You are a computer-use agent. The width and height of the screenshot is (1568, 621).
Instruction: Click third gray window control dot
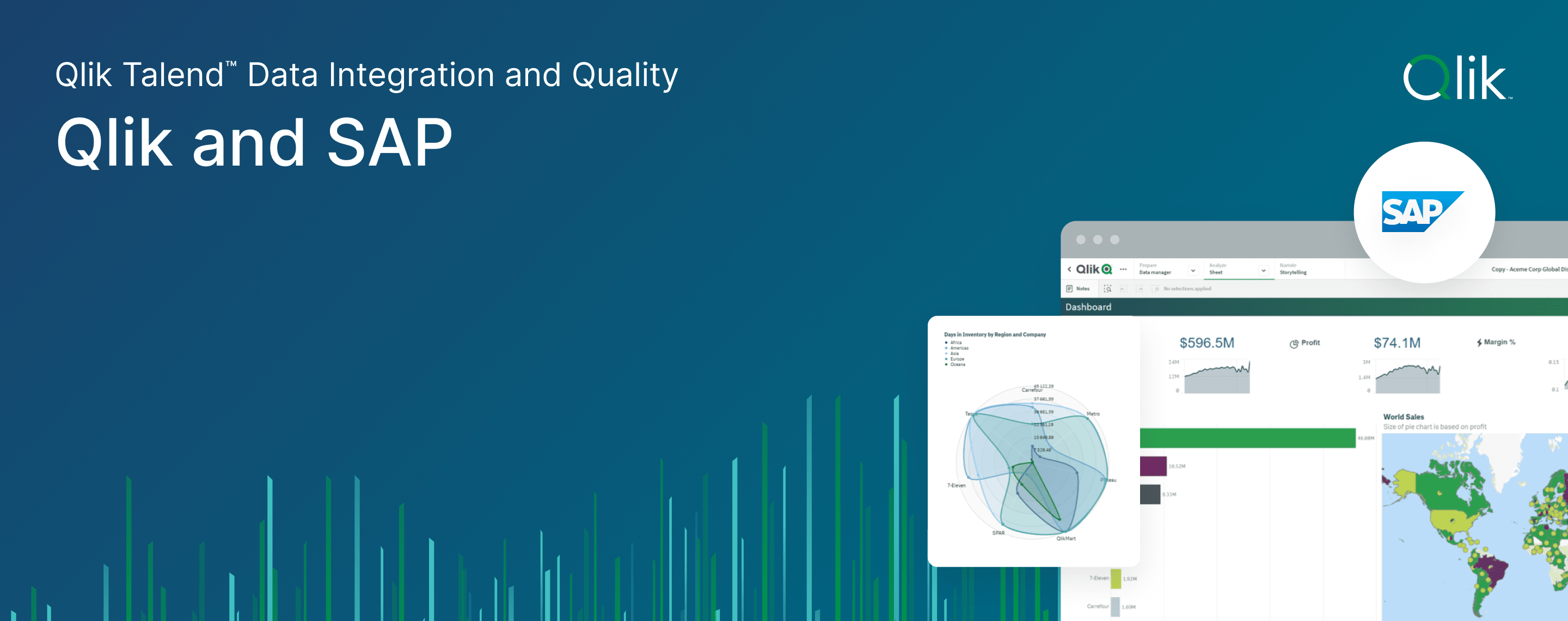pyautogui.click(x=1114, y=239)
